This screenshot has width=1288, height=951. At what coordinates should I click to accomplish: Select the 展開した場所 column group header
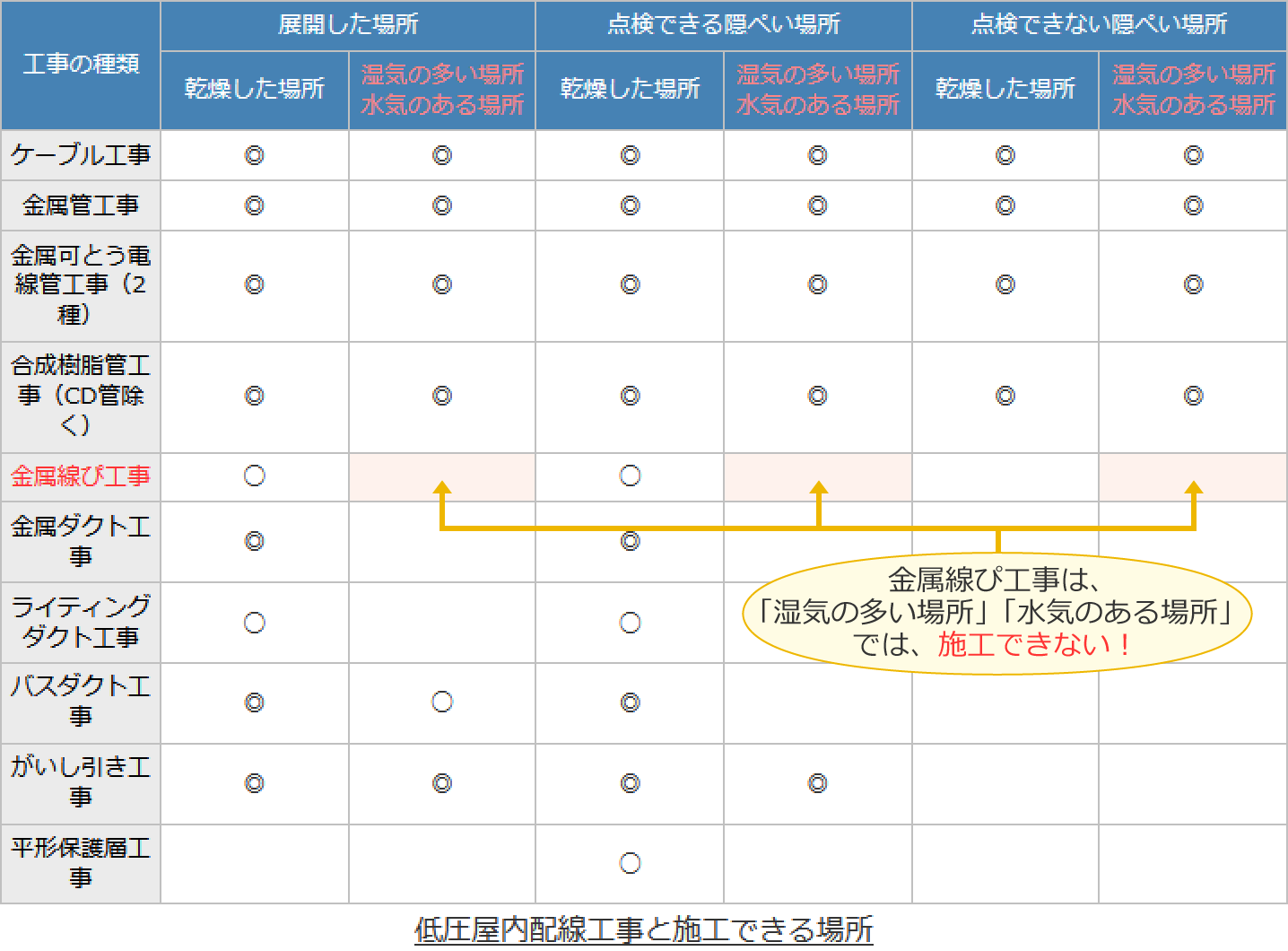(x=348, y=24)
